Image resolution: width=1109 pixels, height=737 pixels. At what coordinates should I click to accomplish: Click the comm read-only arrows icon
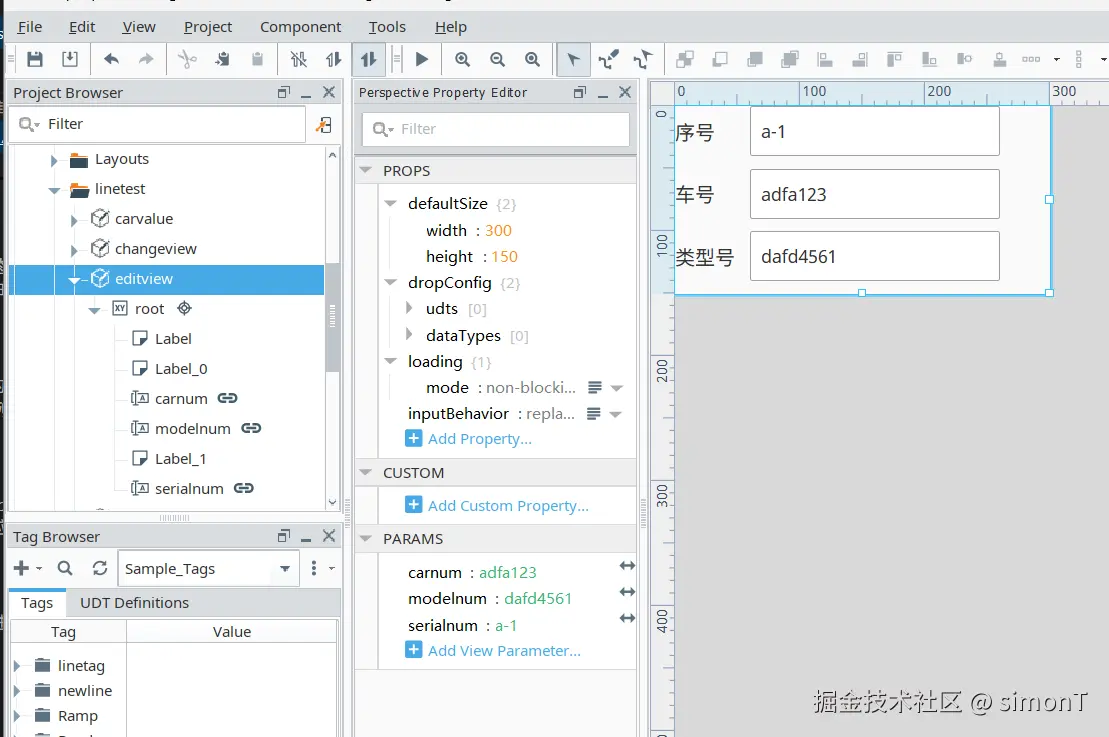point(333,59)
